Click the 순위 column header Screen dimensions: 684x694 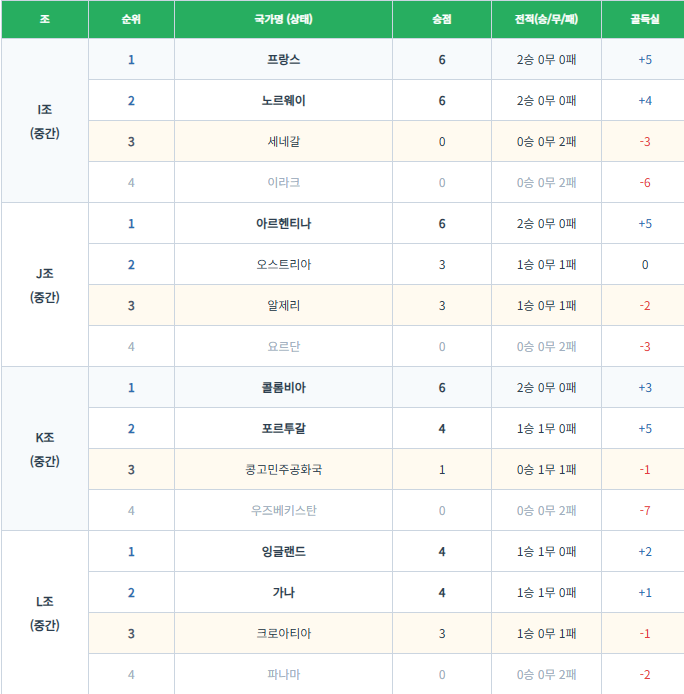(x=131, y=19)
